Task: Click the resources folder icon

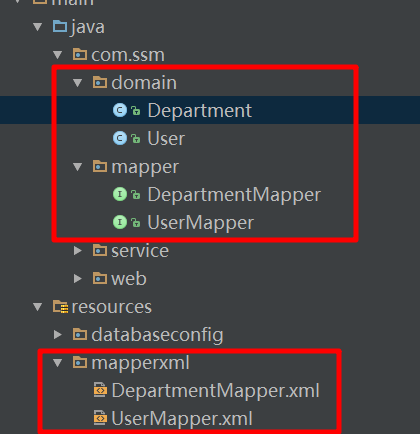Action: click(60, 307)
